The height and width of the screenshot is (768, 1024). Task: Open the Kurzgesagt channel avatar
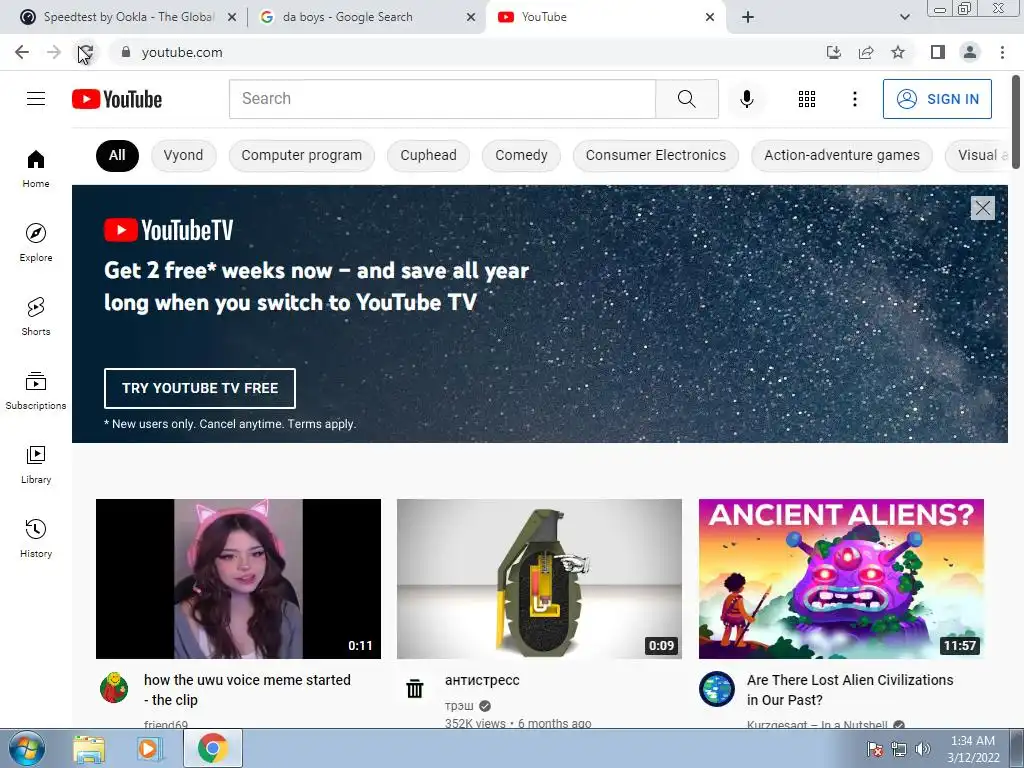click(716, 688)
